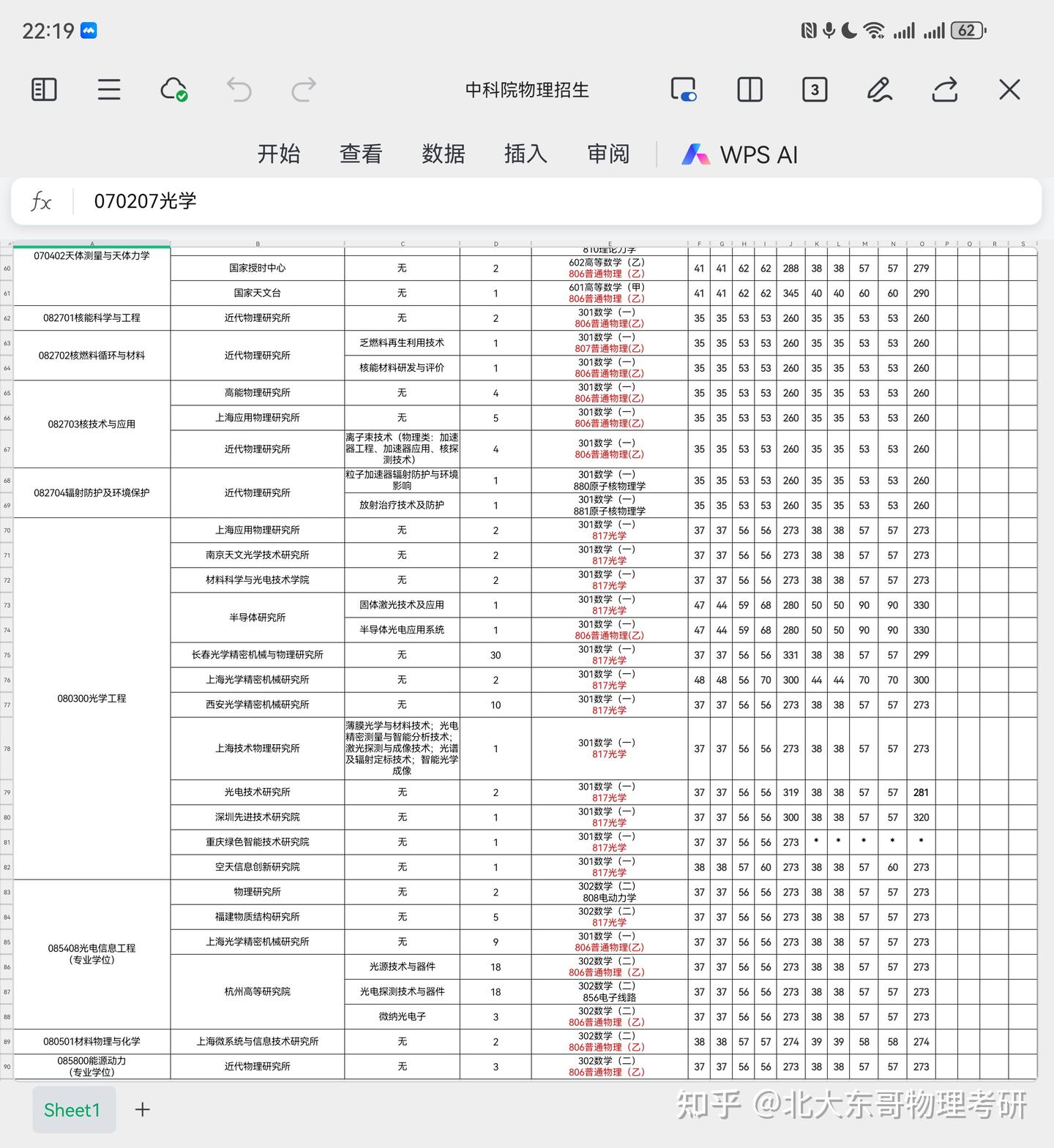The width and height of the screenshot is (1054, 1148).
Task: Open the window count 3 icon
Action: click(815, 89)
